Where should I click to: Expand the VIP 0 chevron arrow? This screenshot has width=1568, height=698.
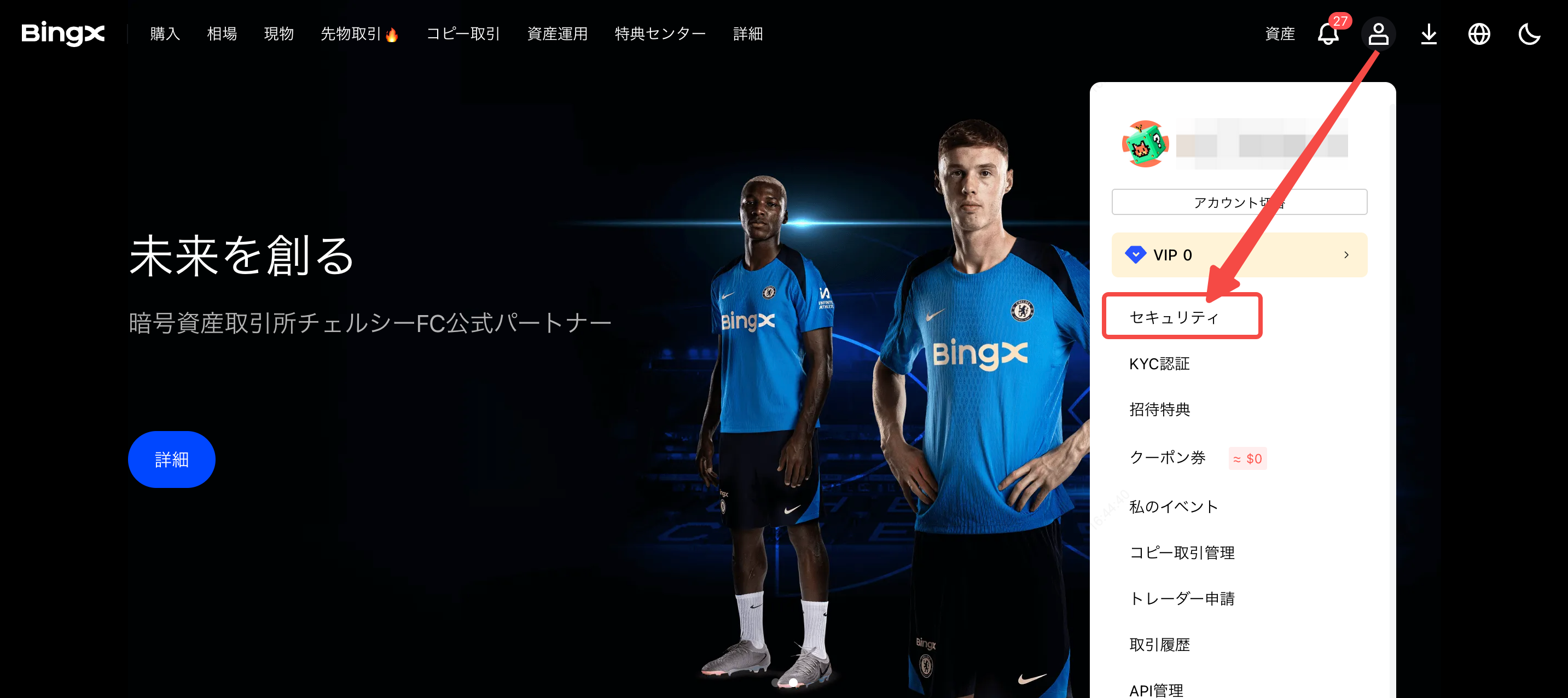point(1346,255)
